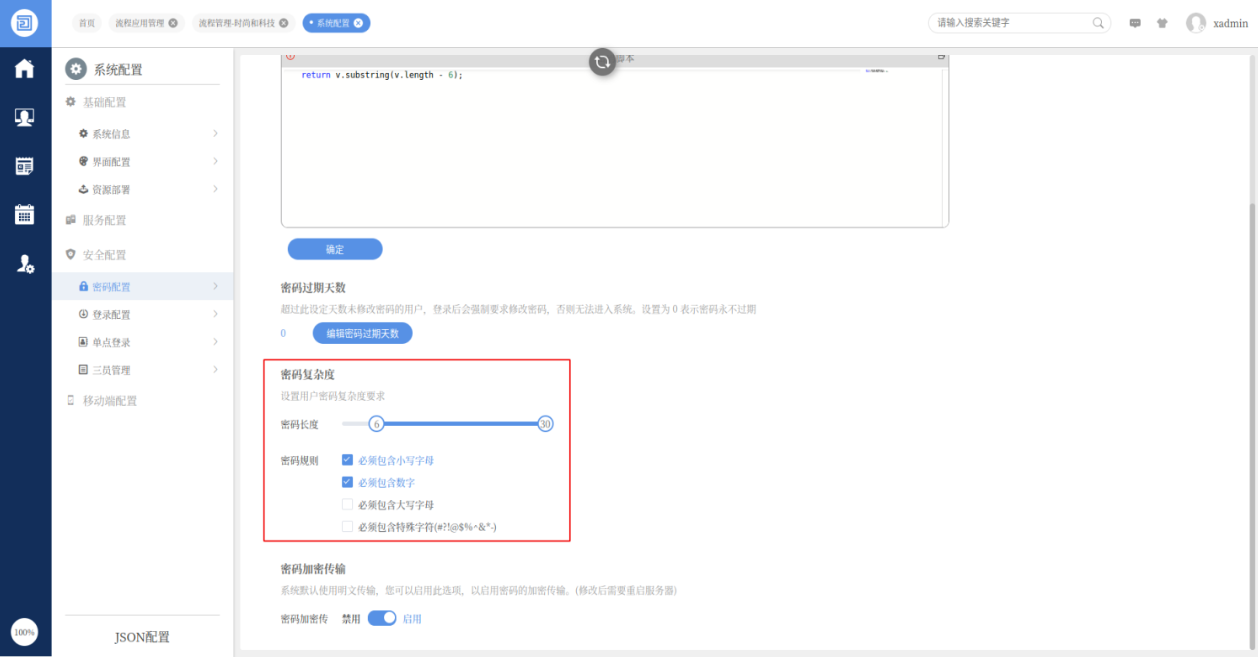Screen dimensions: 1258x657
Task: Open the messages chat bubble icon
Action: click(1135, 23)
